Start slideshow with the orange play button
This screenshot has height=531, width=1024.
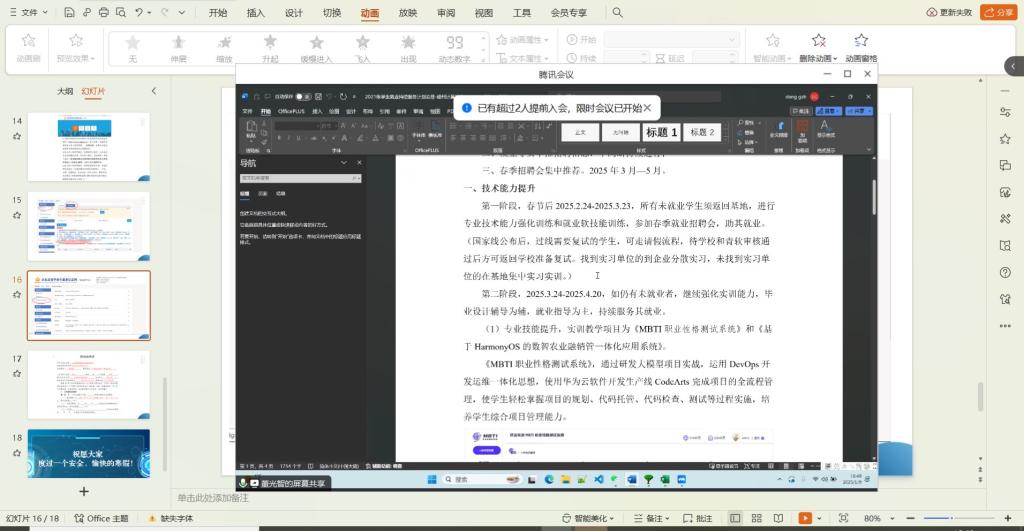805,518
